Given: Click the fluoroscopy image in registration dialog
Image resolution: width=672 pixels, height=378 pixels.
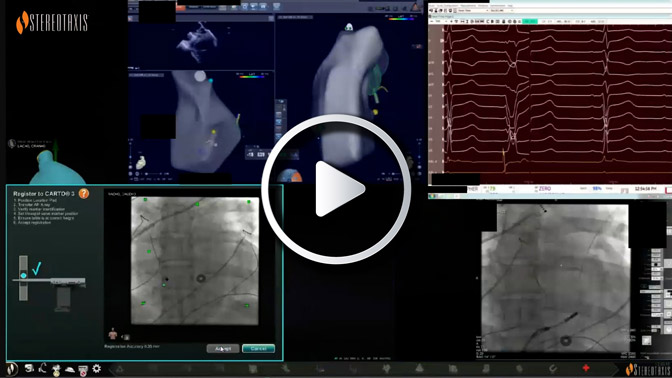Looking at the screenshot, I should tap(195, 261).
